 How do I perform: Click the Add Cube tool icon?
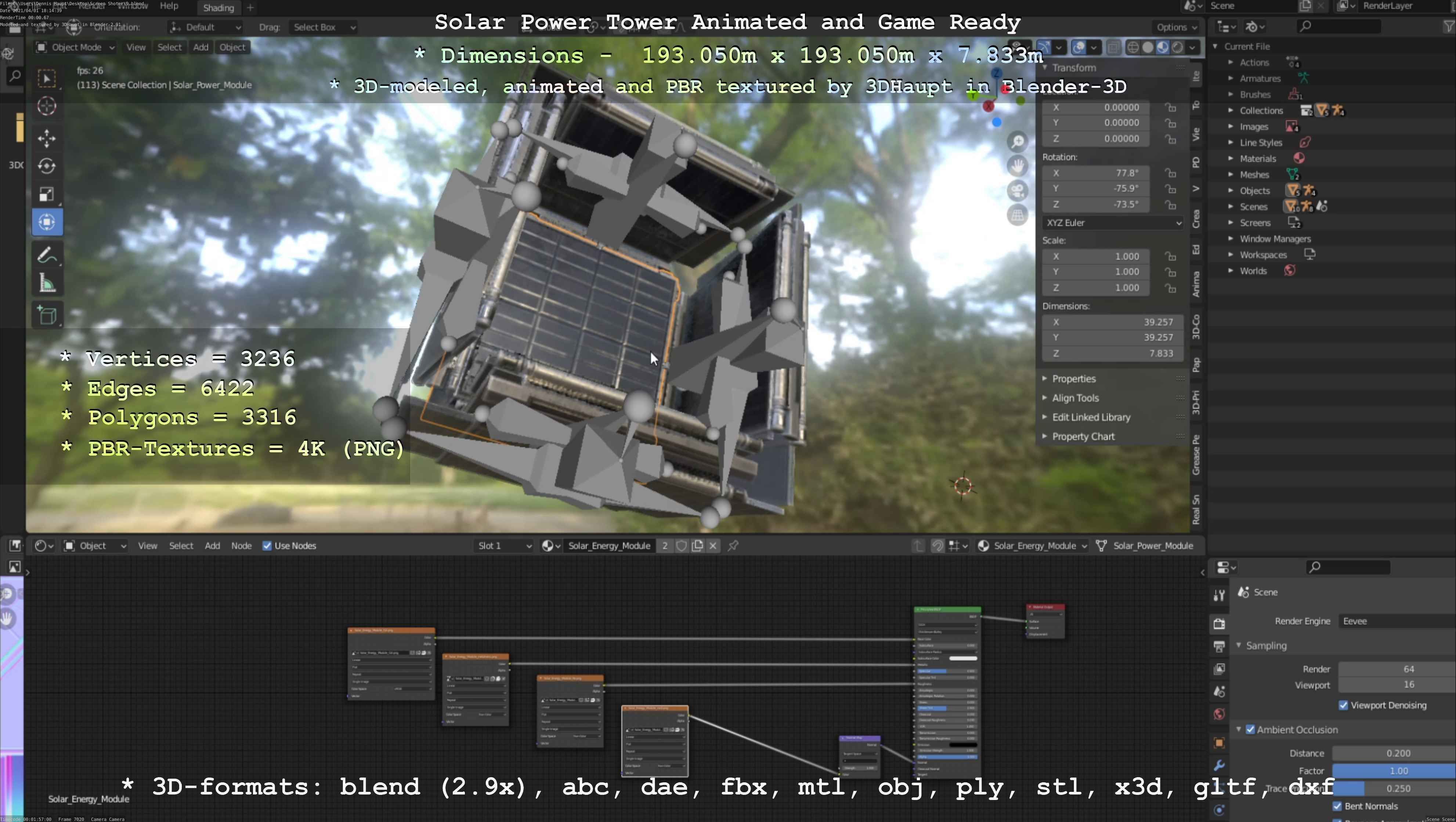(x=47, y=315)
